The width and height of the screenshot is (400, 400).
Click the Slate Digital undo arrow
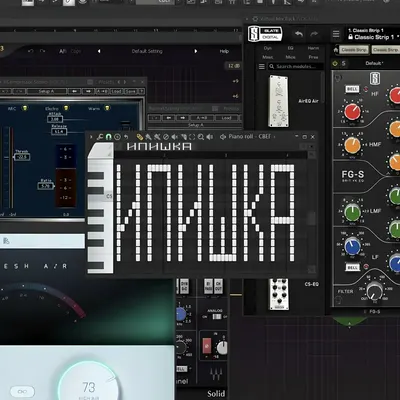pos(298,34)
